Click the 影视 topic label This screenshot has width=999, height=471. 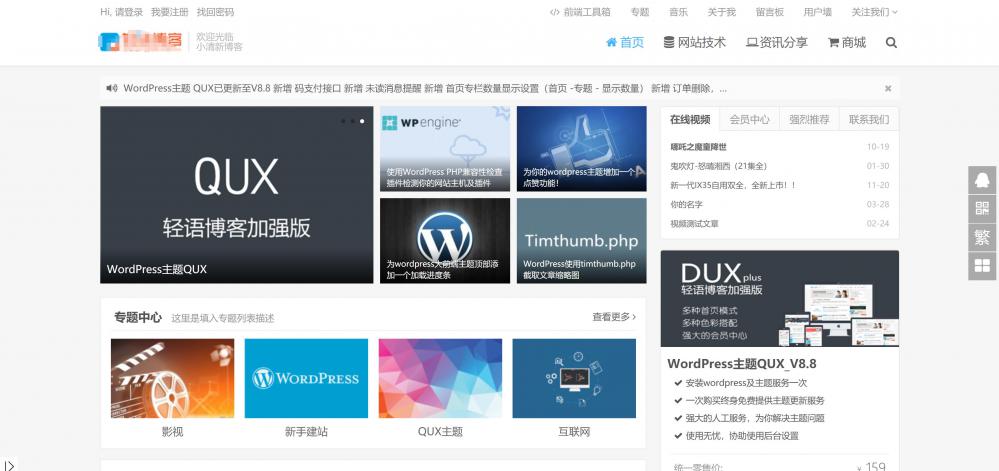[173, 431]
